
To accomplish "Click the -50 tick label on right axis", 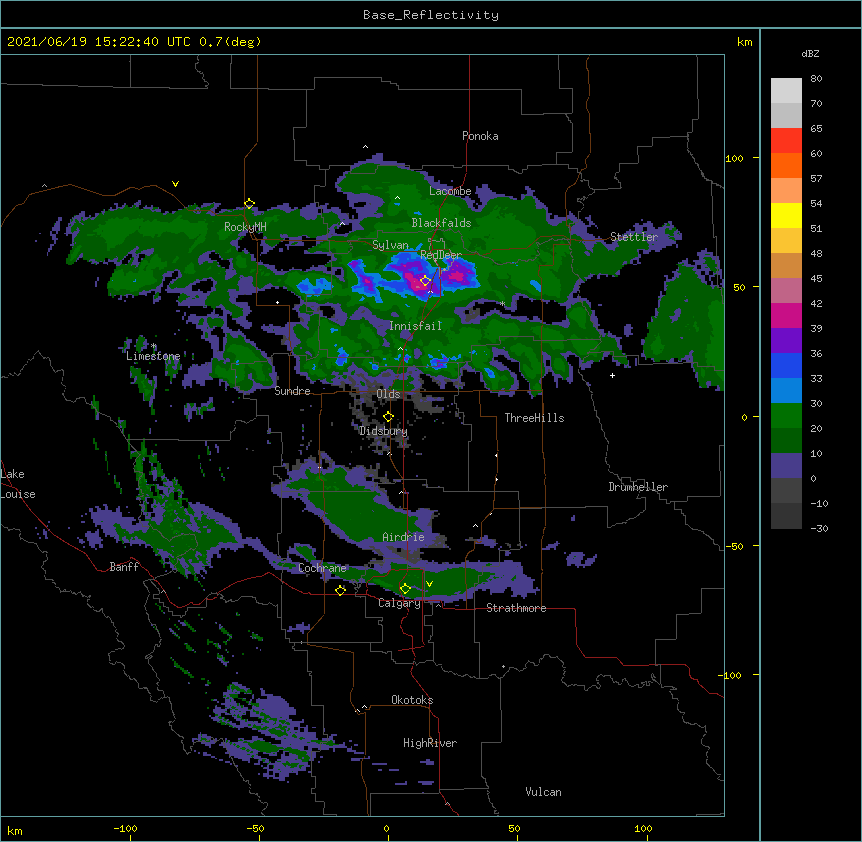I will pos(734,546).
